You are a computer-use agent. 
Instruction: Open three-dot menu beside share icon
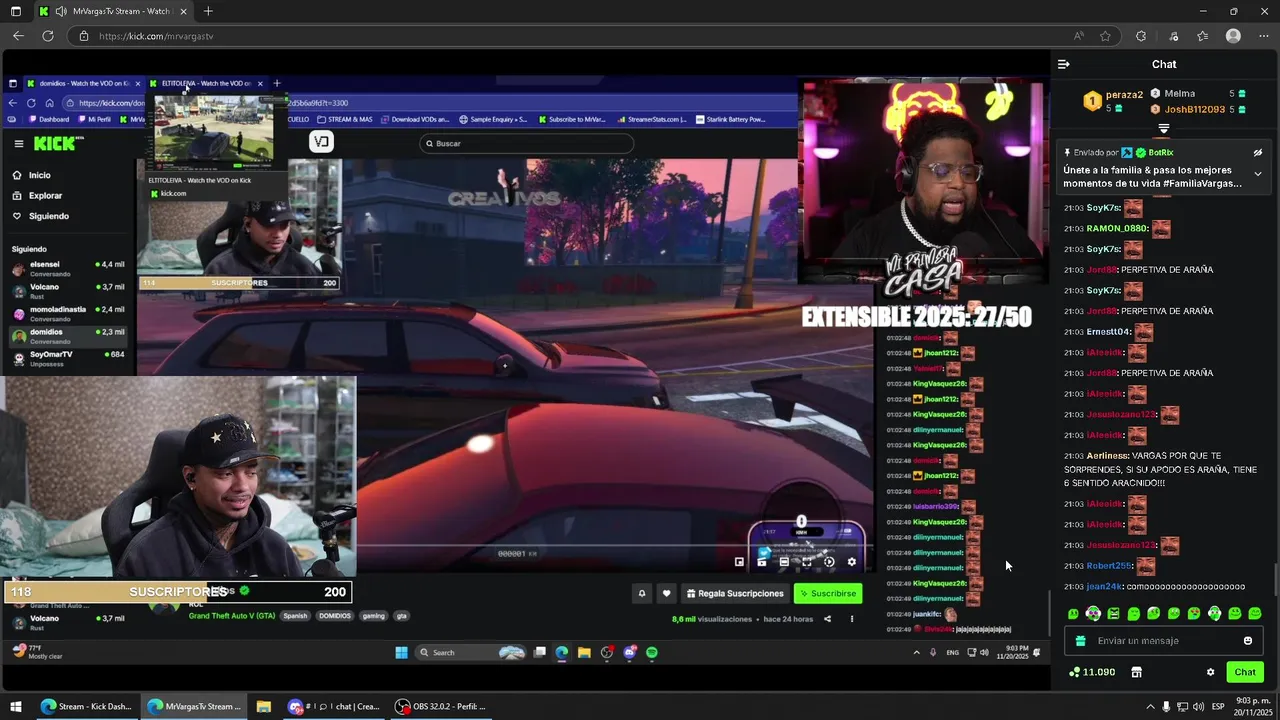[x=852, y=619]
